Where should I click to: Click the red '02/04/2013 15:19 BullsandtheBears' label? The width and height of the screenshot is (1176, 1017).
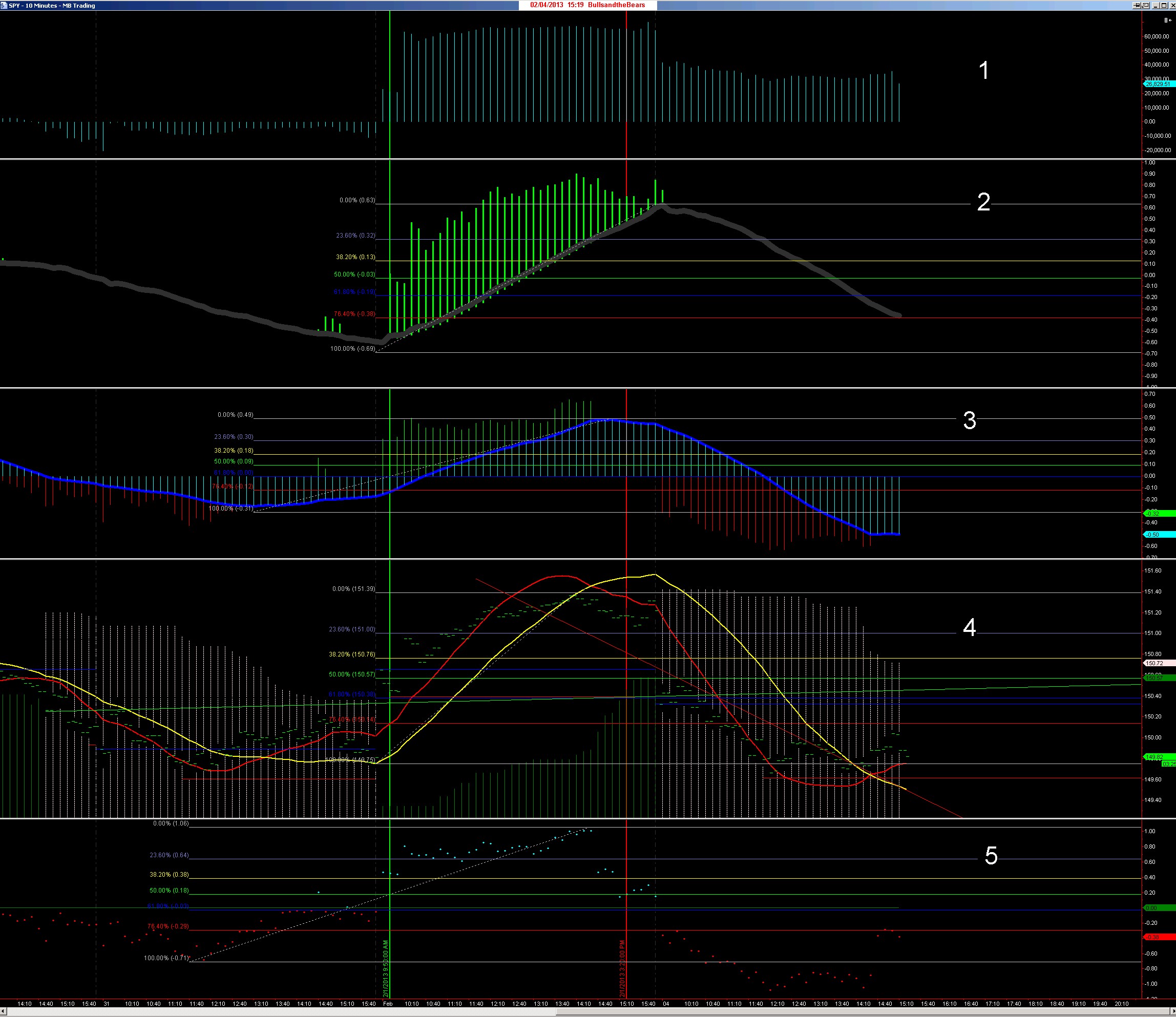click(x=587, y=5)
